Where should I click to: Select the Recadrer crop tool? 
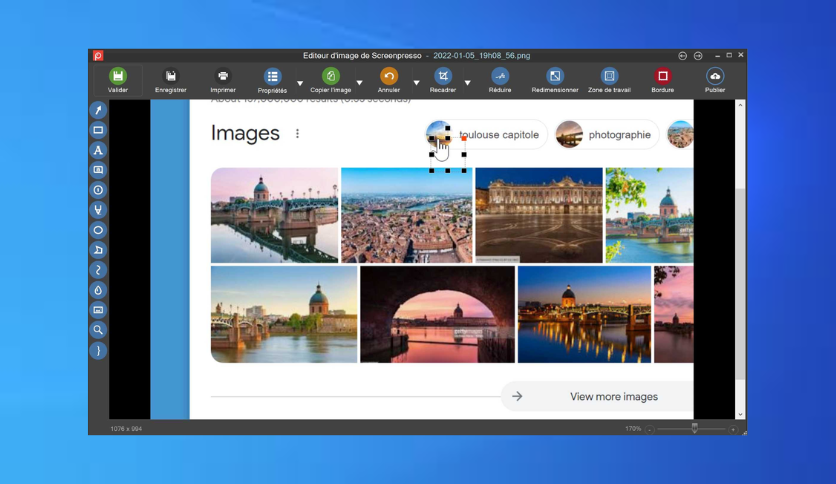443,76
